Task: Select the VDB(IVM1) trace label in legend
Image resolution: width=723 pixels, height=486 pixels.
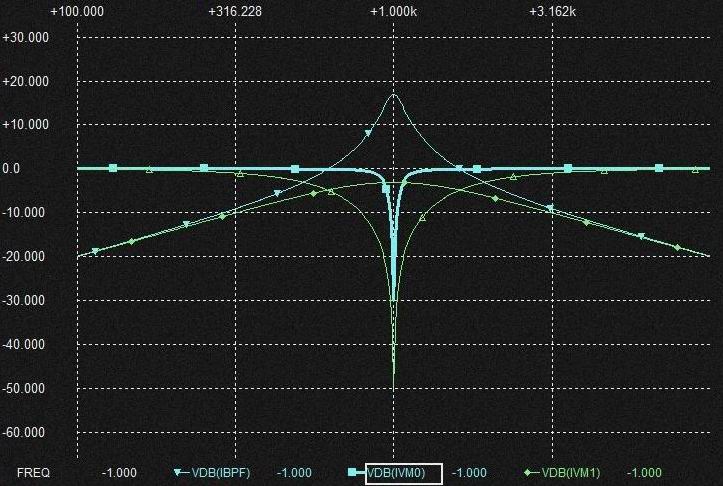Action: 571,473
